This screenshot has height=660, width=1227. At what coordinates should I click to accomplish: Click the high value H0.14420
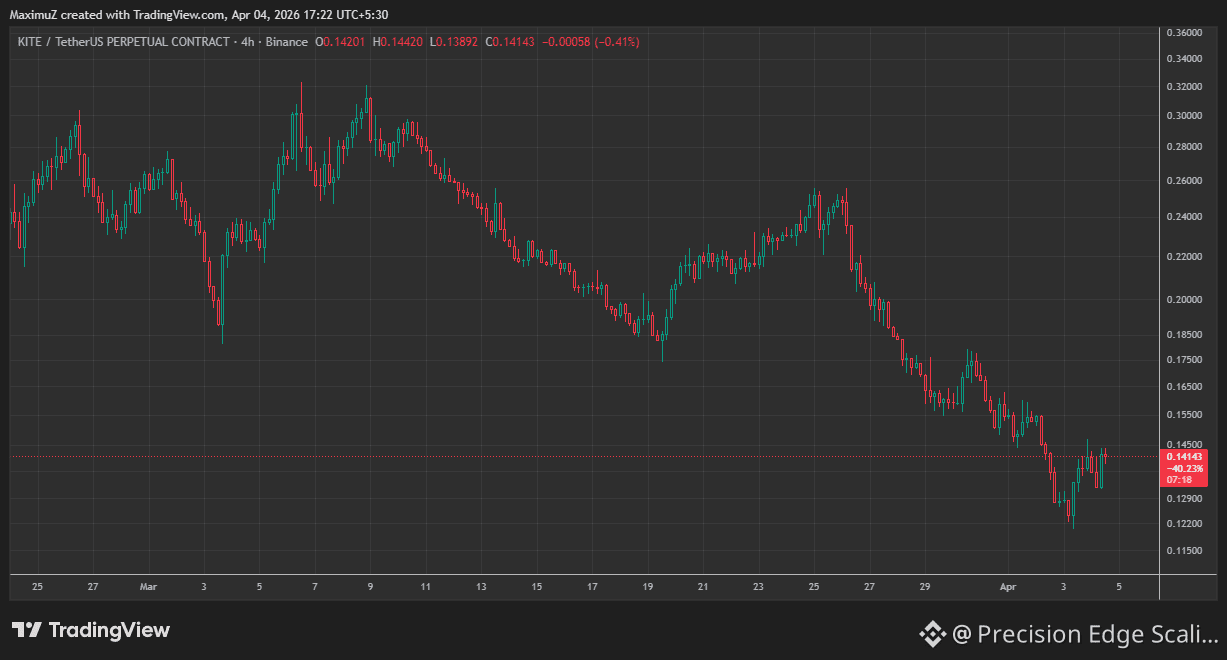click(398, 42)
